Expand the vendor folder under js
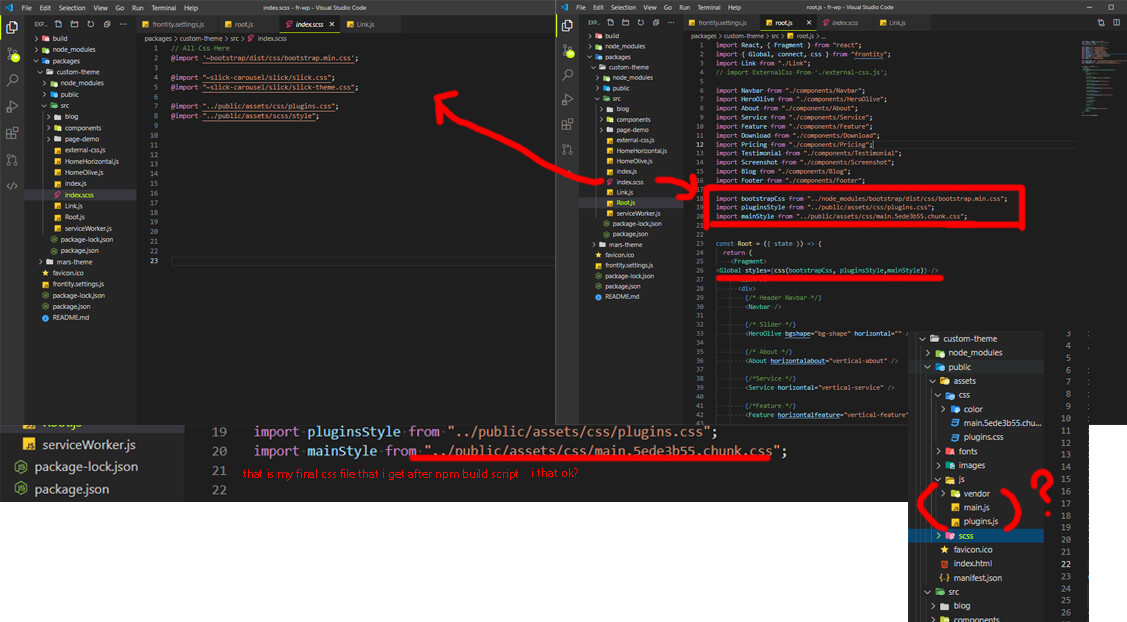1127x622 pixels. click(976, 493)
